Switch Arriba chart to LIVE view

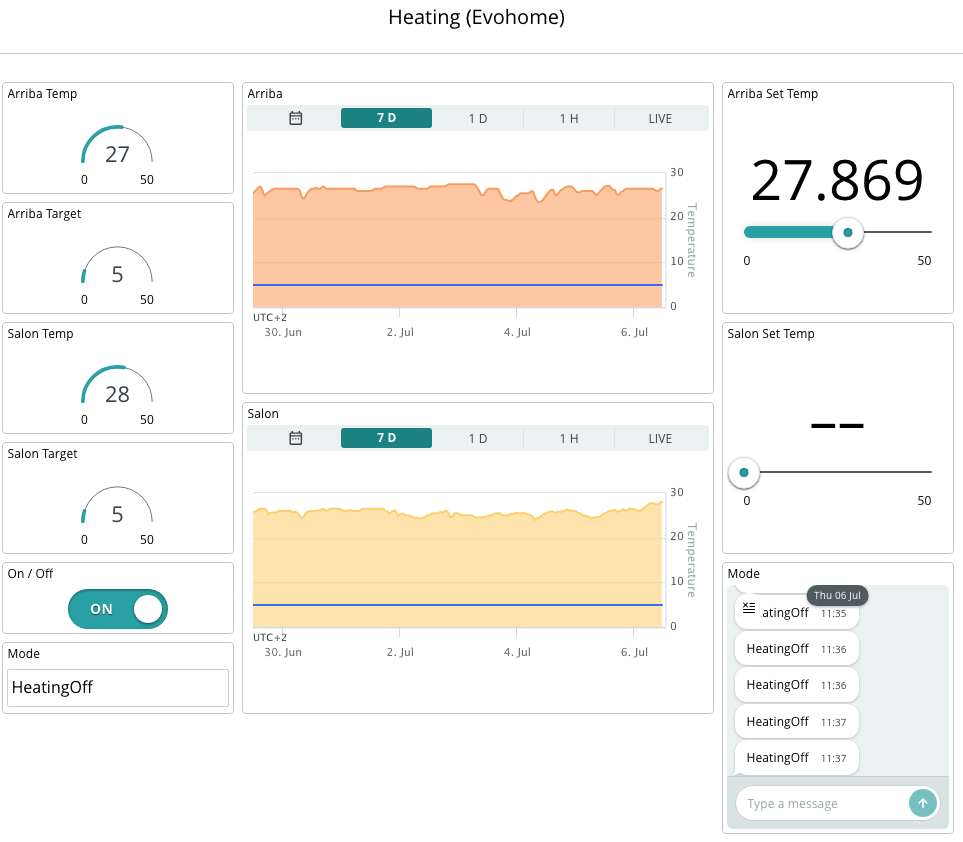(660, 118)
